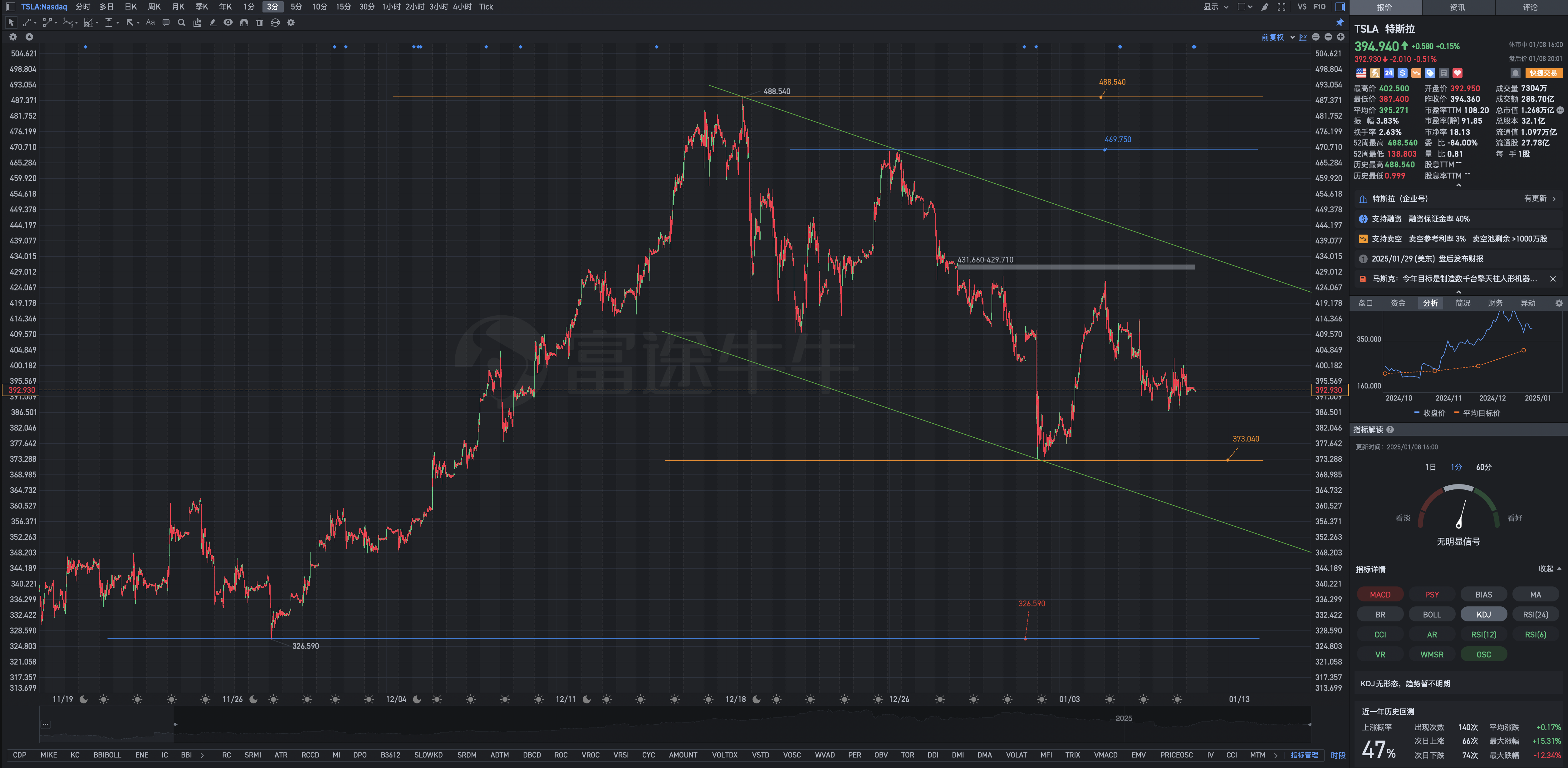
Task: Click the pencil line-style edit icon
Action: click(x=213, y=22)
